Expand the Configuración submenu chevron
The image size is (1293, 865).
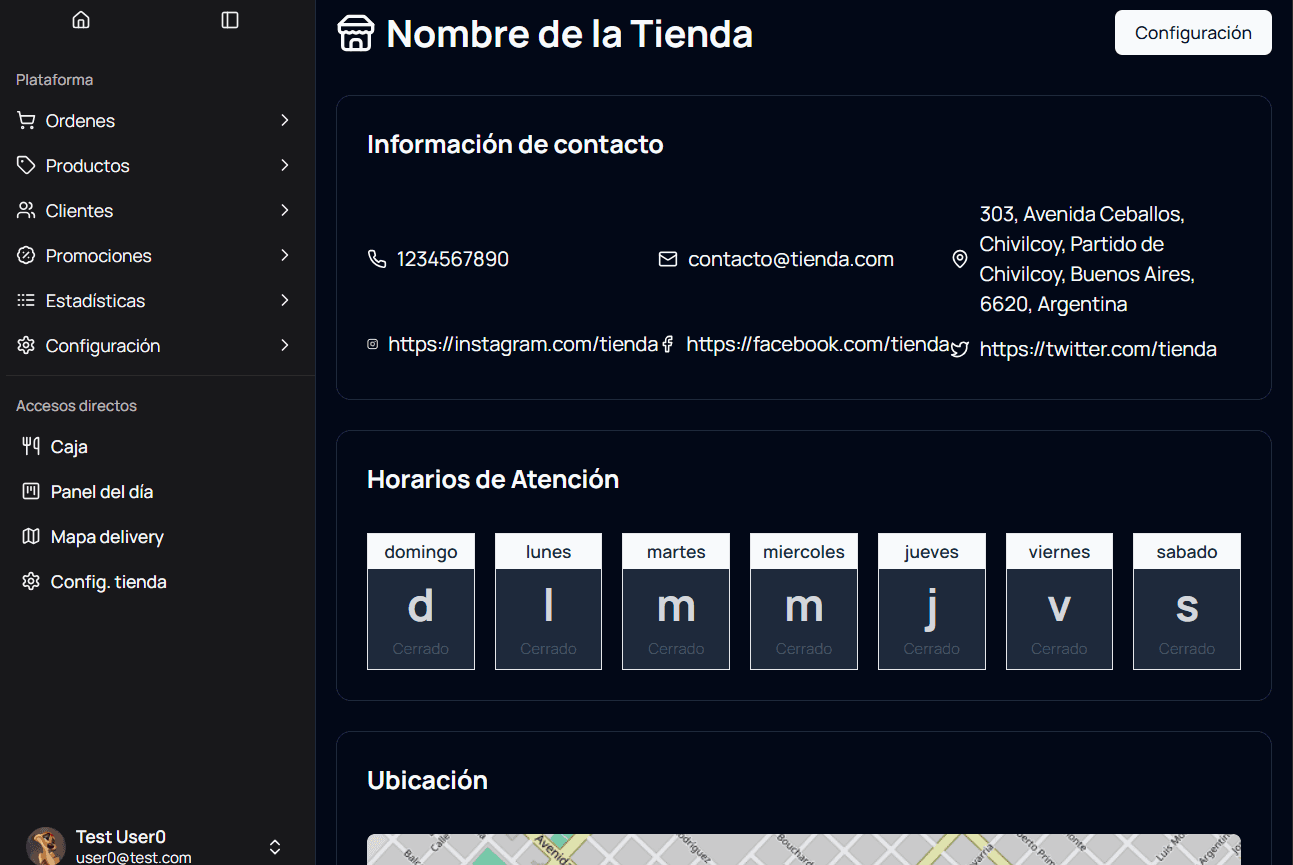coord(285,345)
